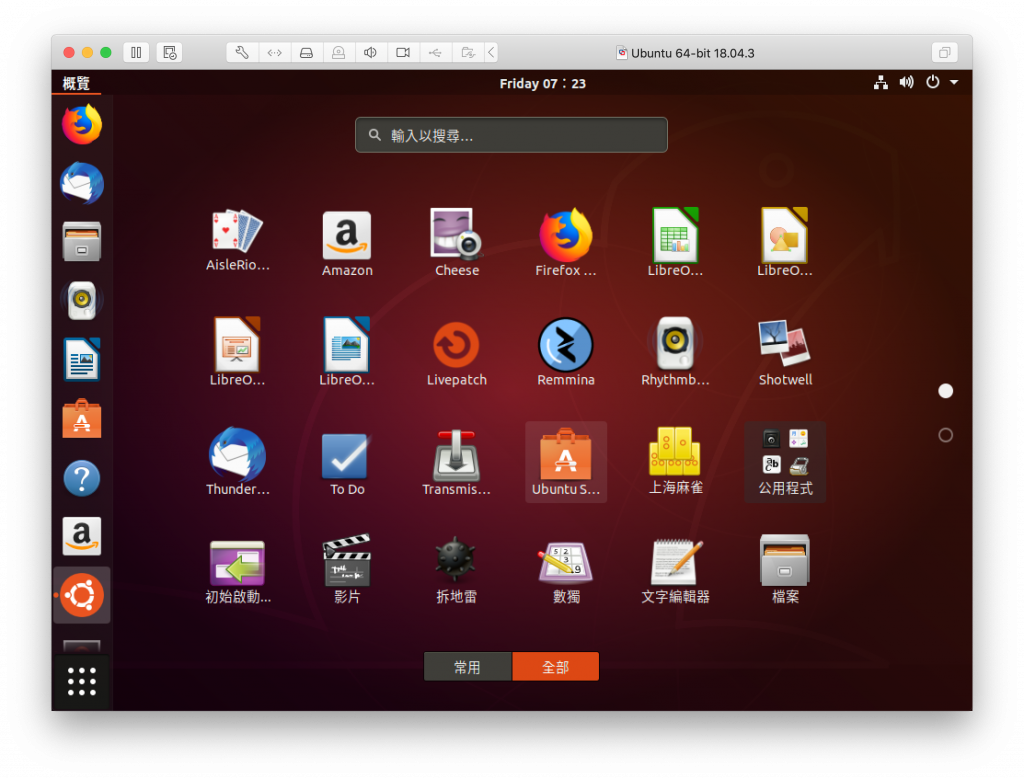Click the VM USB devices icon
Viewport: 1024px width, 779px height.
435,53
